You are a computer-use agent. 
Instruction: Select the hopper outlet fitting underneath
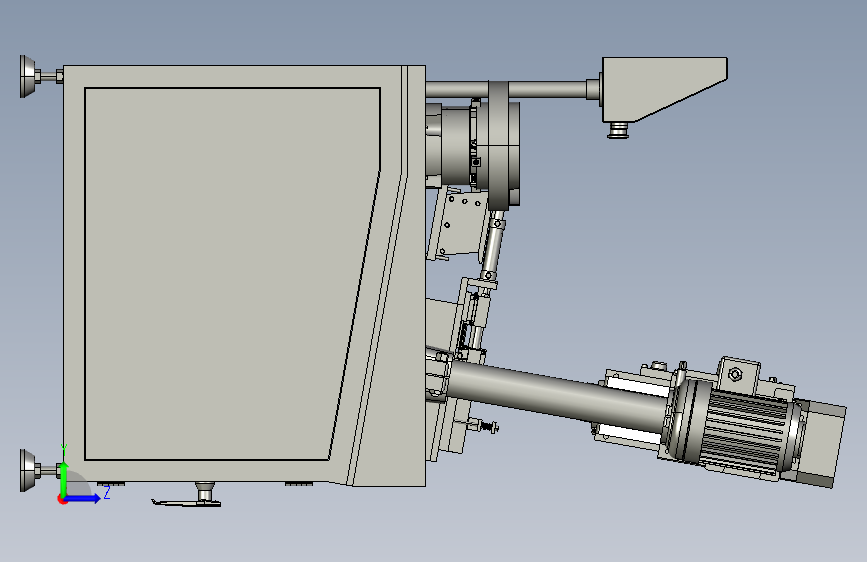[618, 131]
